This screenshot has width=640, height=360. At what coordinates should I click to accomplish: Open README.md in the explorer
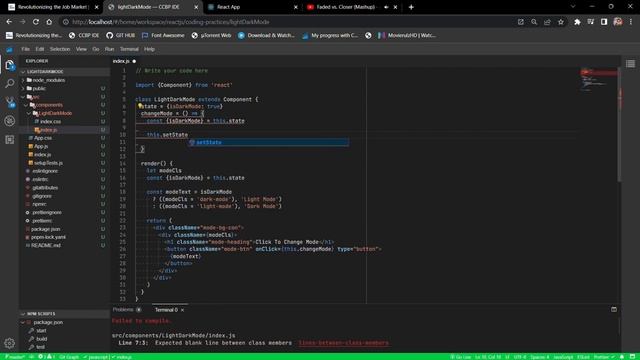pos(46,245)
